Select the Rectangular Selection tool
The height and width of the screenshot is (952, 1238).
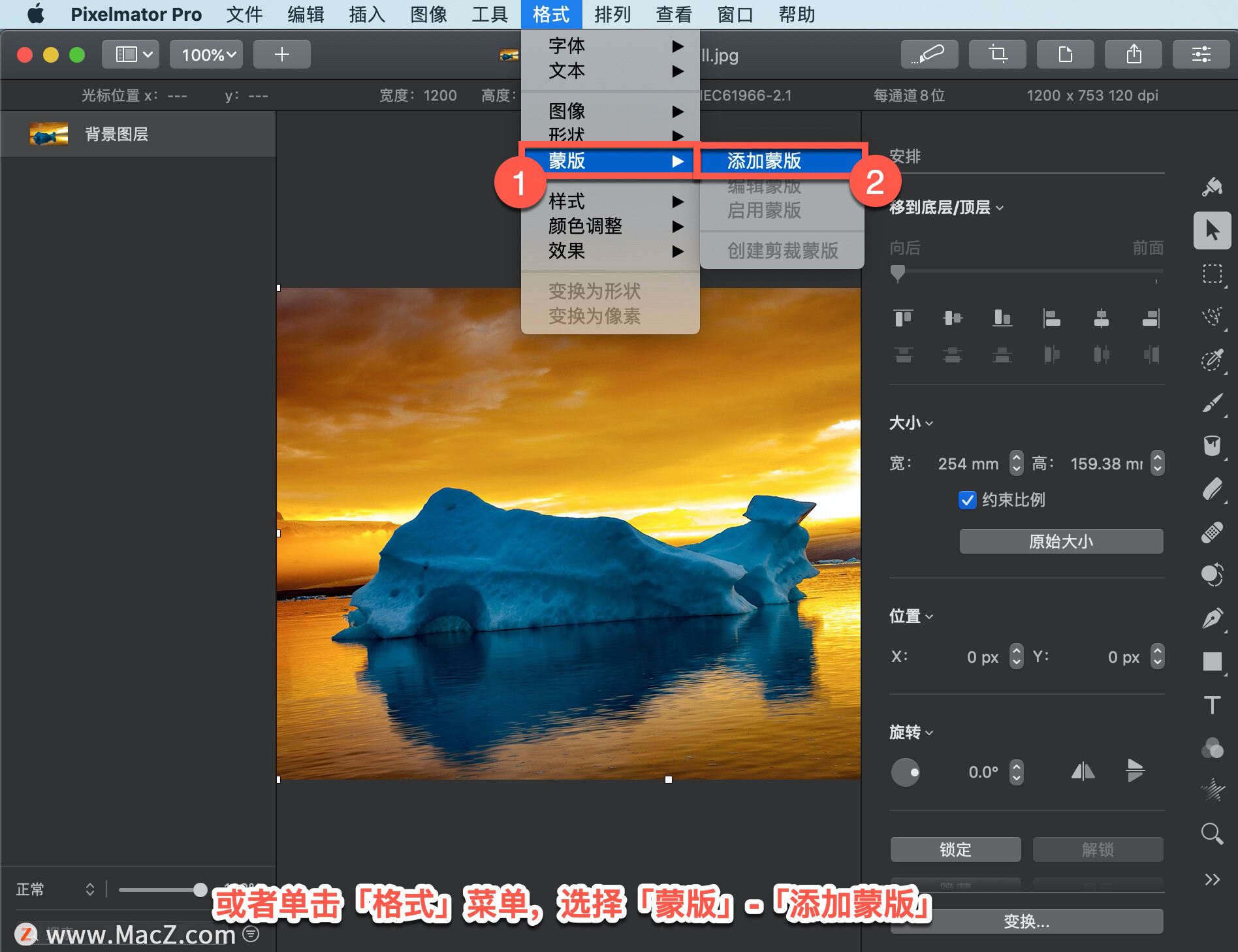coord(1212,274)
